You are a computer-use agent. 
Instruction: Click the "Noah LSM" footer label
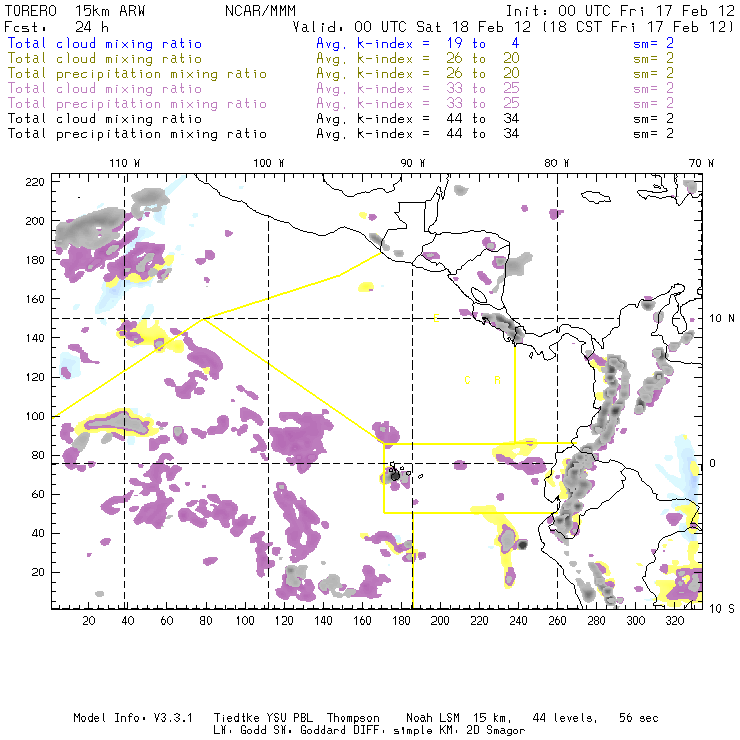point(433,718)
